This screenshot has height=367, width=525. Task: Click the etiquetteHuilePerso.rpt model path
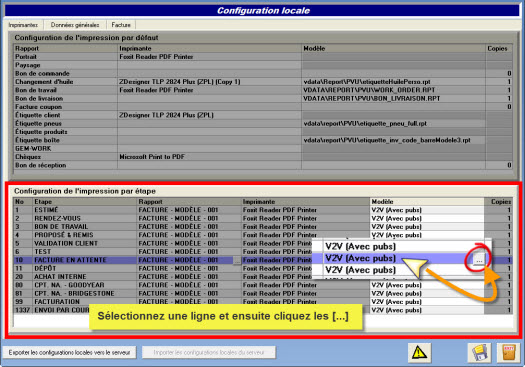(393, 82)
